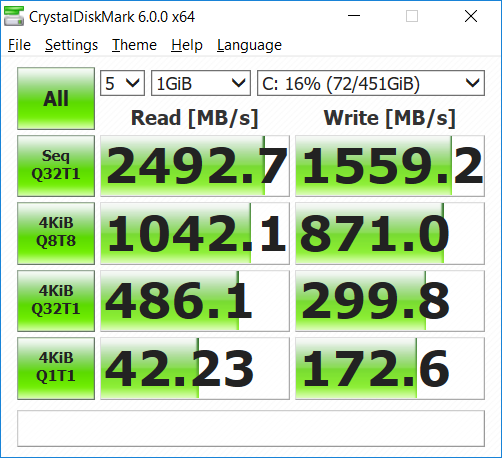Click the Read [MB/s] column header

click(x=195, y=118)
